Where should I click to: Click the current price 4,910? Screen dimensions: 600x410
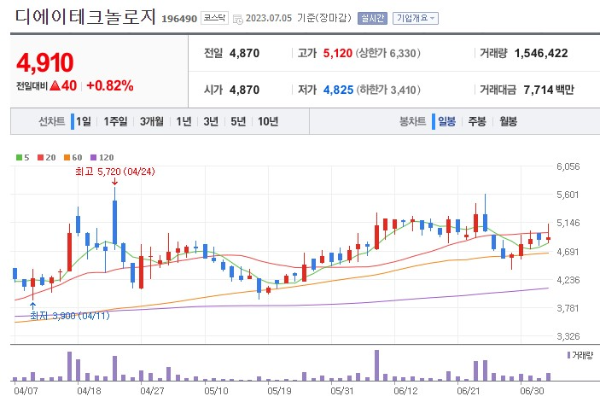[45, 62]
